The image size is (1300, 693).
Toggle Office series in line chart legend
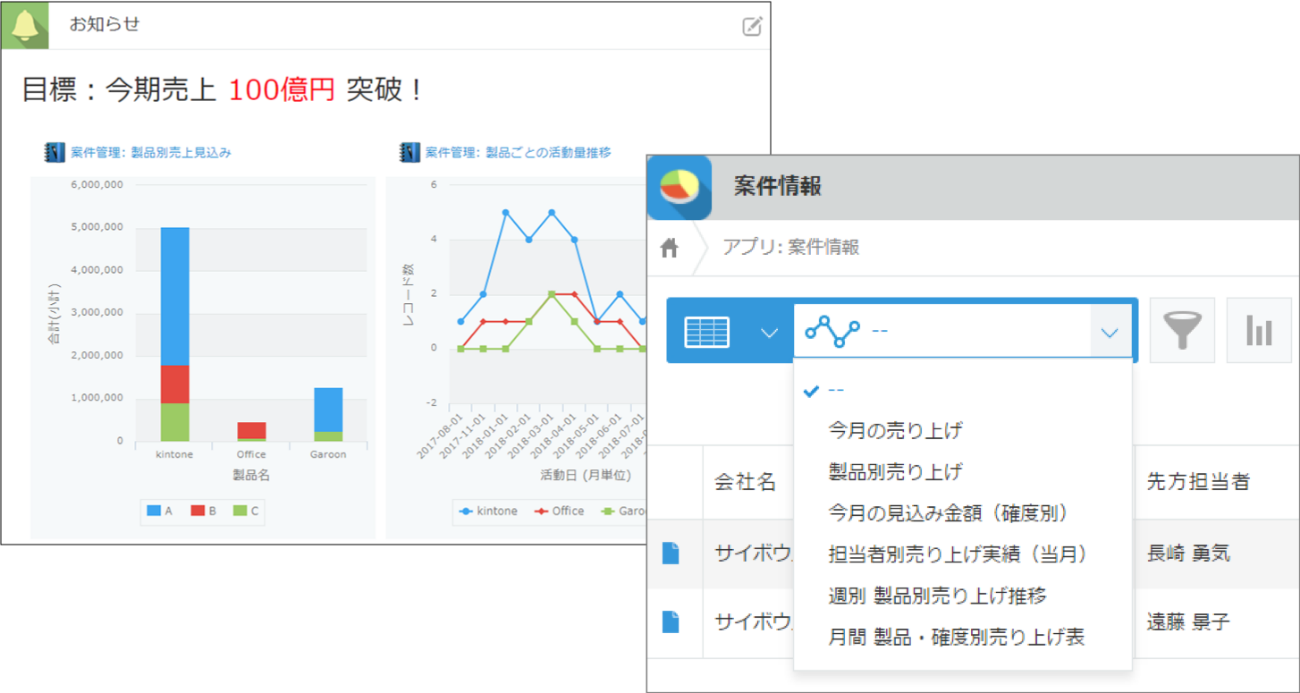pos(559,511)
